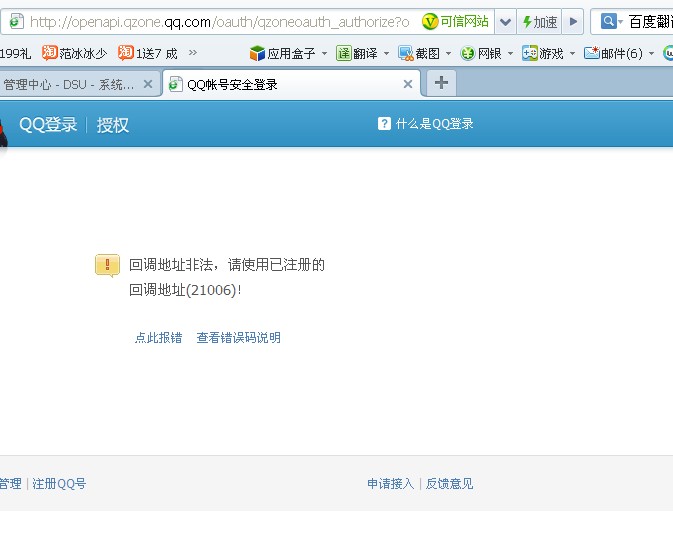Click the green 可信网站 trusted site badge

pos(455,21)
